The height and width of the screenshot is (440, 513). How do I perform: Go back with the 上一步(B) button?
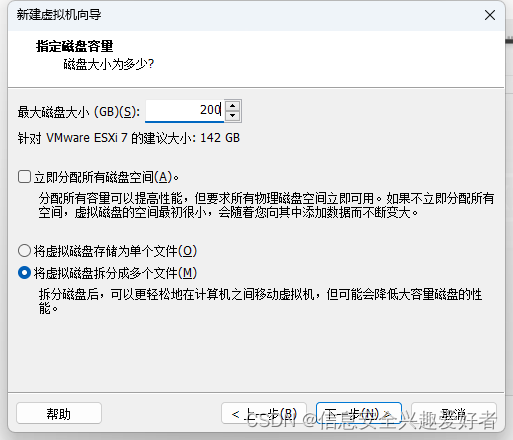[264, 414]
